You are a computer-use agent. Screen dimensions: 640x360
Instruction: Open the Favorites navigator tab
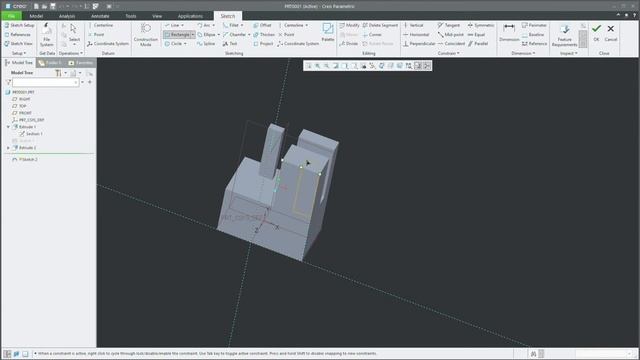click(81, 63)
